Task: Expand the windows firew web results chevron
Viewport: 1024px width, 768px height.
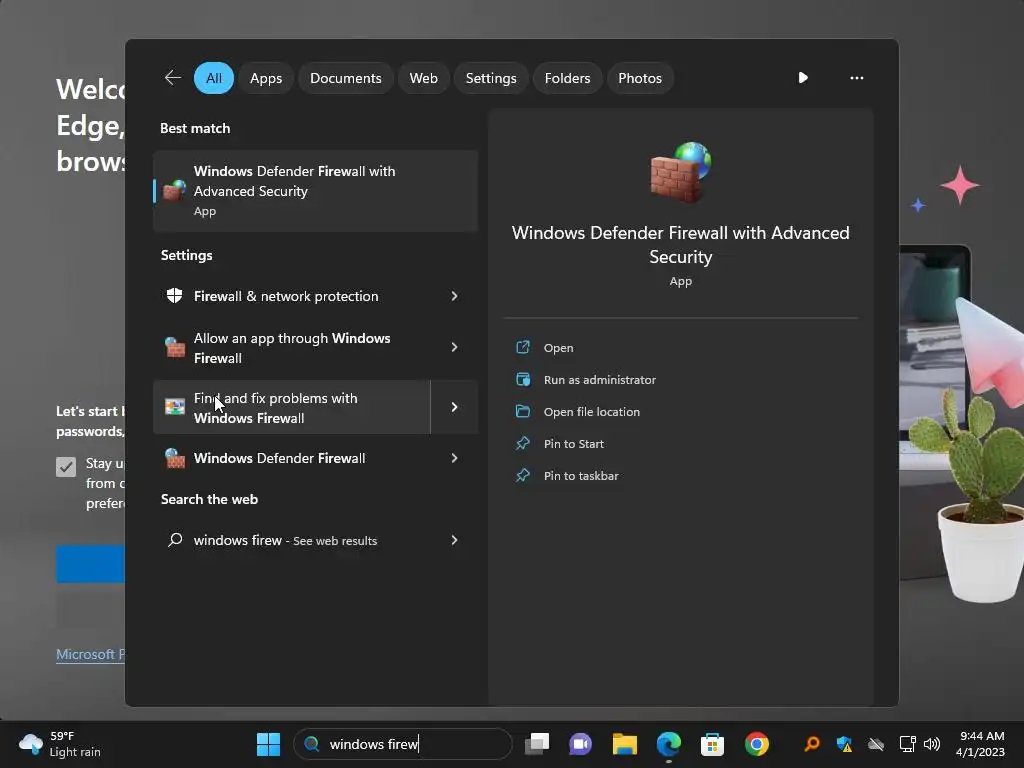Action: coord(455,540)
